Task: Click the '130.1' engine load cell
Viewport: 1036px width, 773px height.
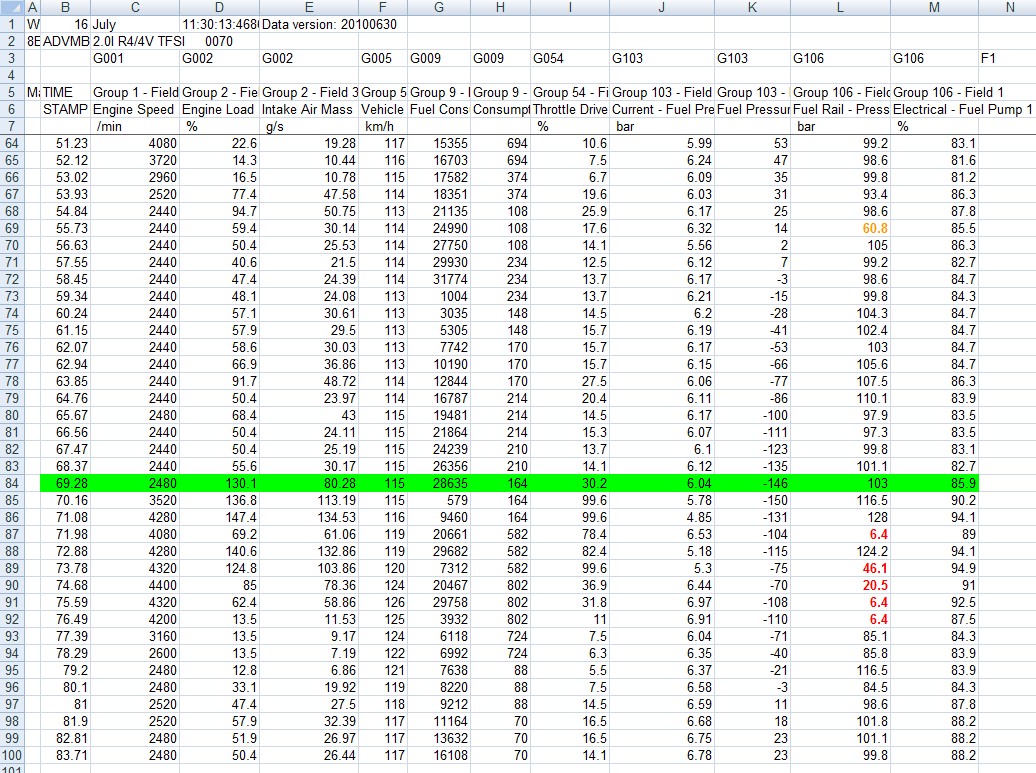Action: (x=219, y=483)
